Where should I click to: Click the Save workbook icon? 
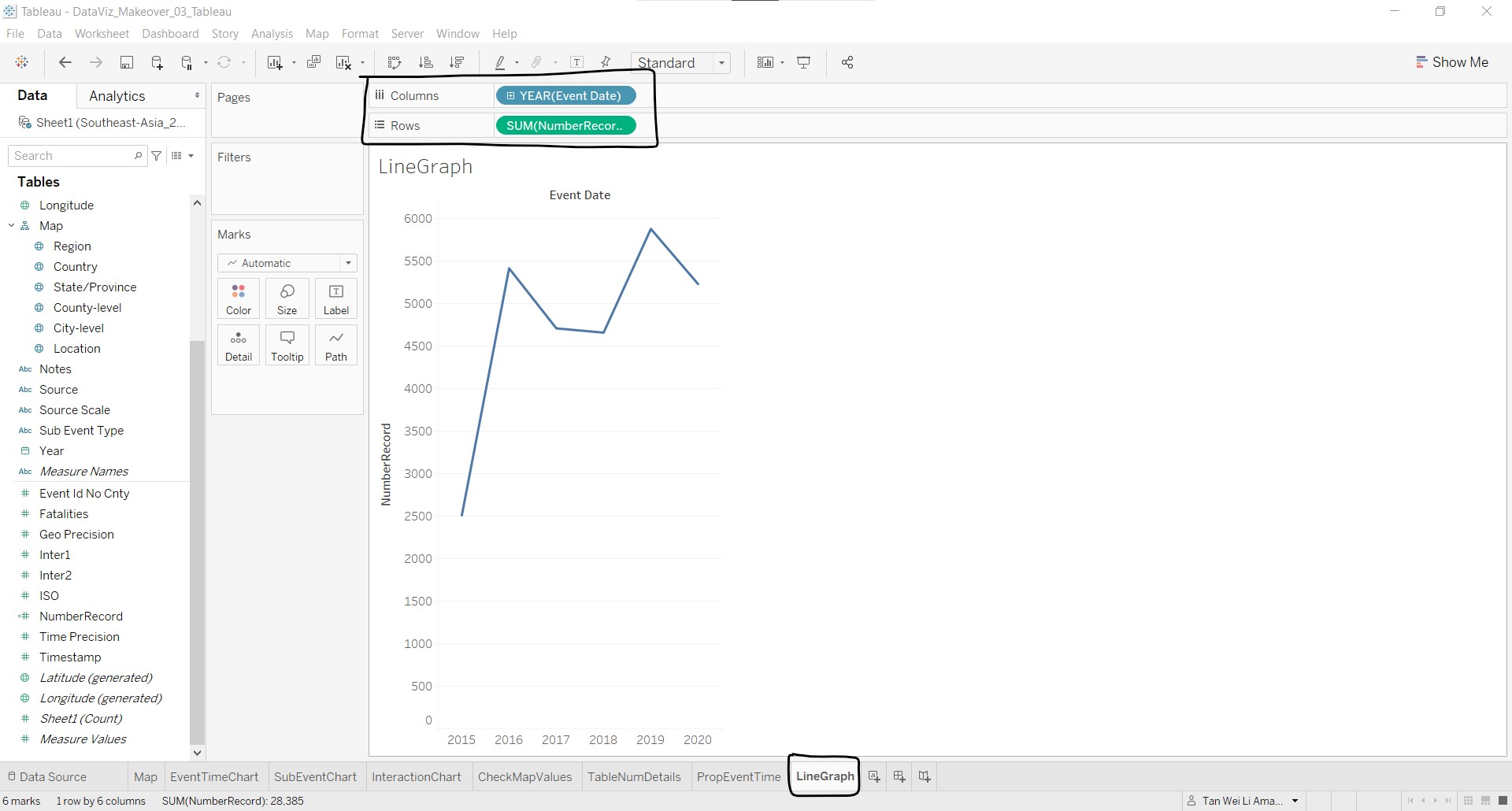pos(126,63)
